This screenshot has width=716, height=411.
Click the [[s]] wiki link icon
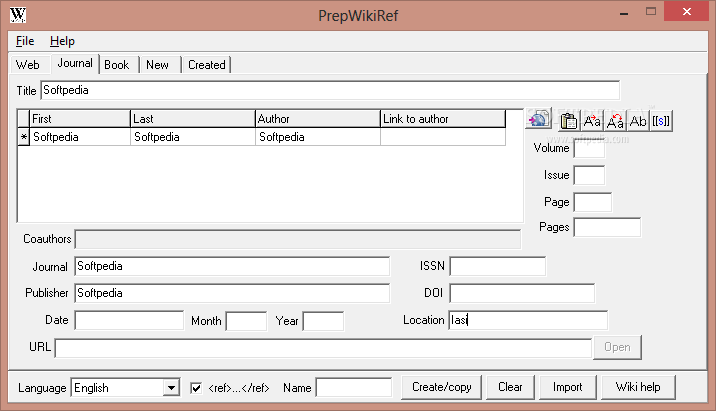[661, 121]
